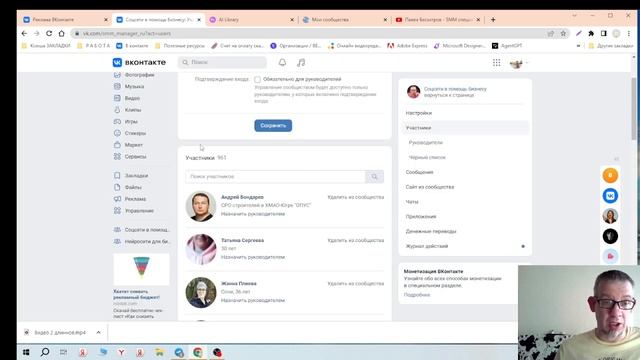Open Стикеры in left sidebar
This screenshot has width=640, height=360.
130,133
